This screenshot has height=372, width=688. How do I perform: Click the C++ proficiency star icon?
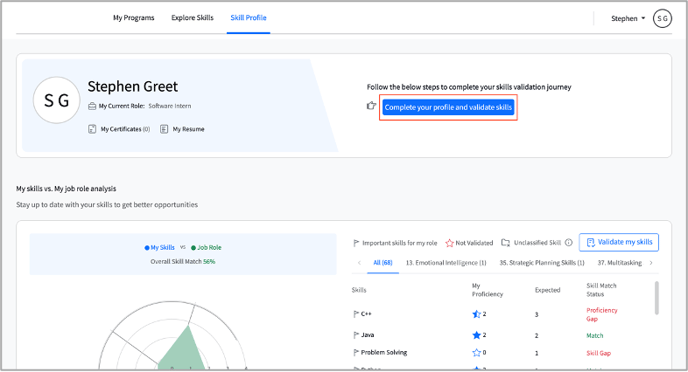point(476,314)
